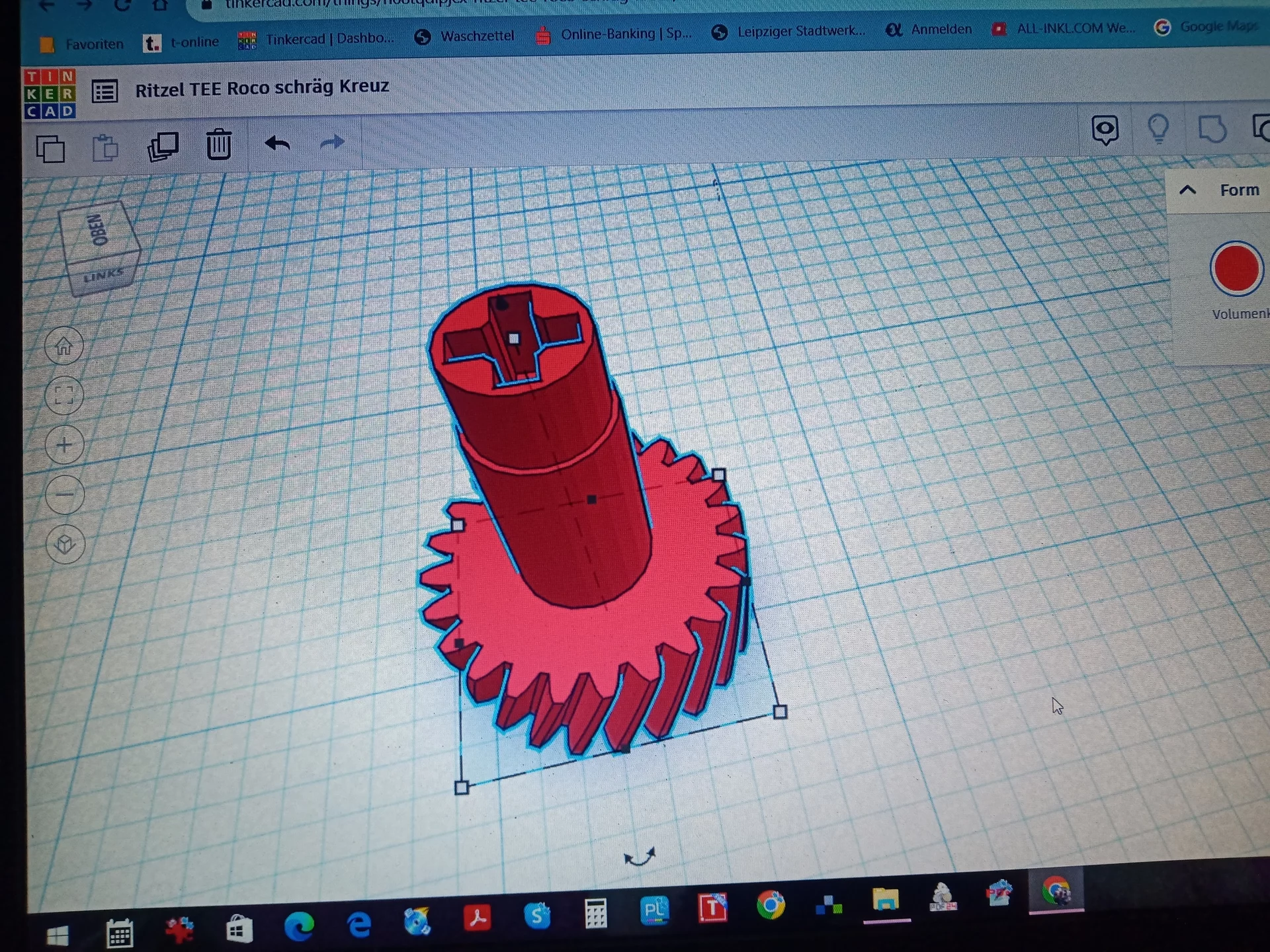Click the Paste clipboard icon
This screenshot has width=1270, height=952.
point(105,147)
